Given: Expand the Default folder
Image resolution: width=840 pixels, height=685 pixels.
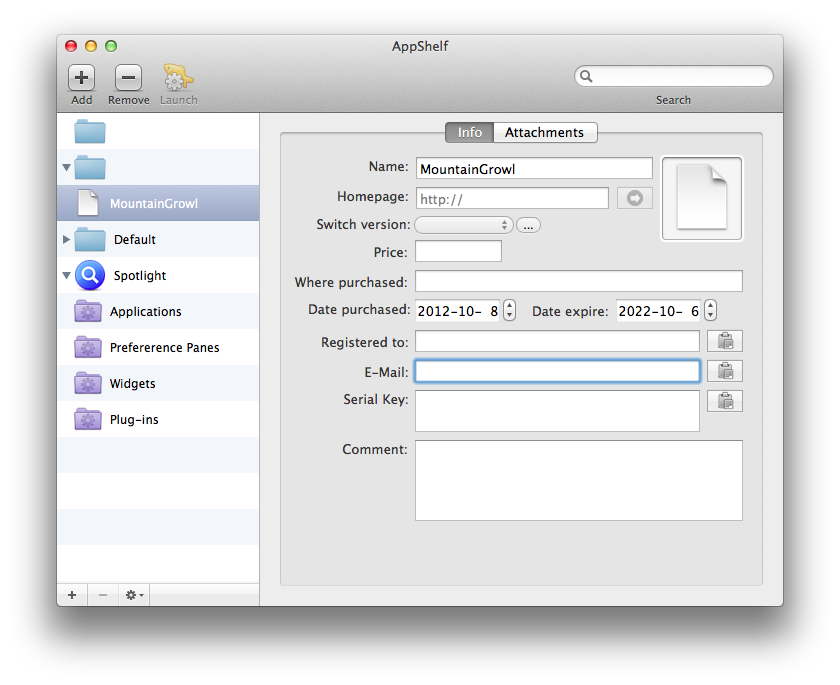Looking at the screenshot, I should coord(66,239).
